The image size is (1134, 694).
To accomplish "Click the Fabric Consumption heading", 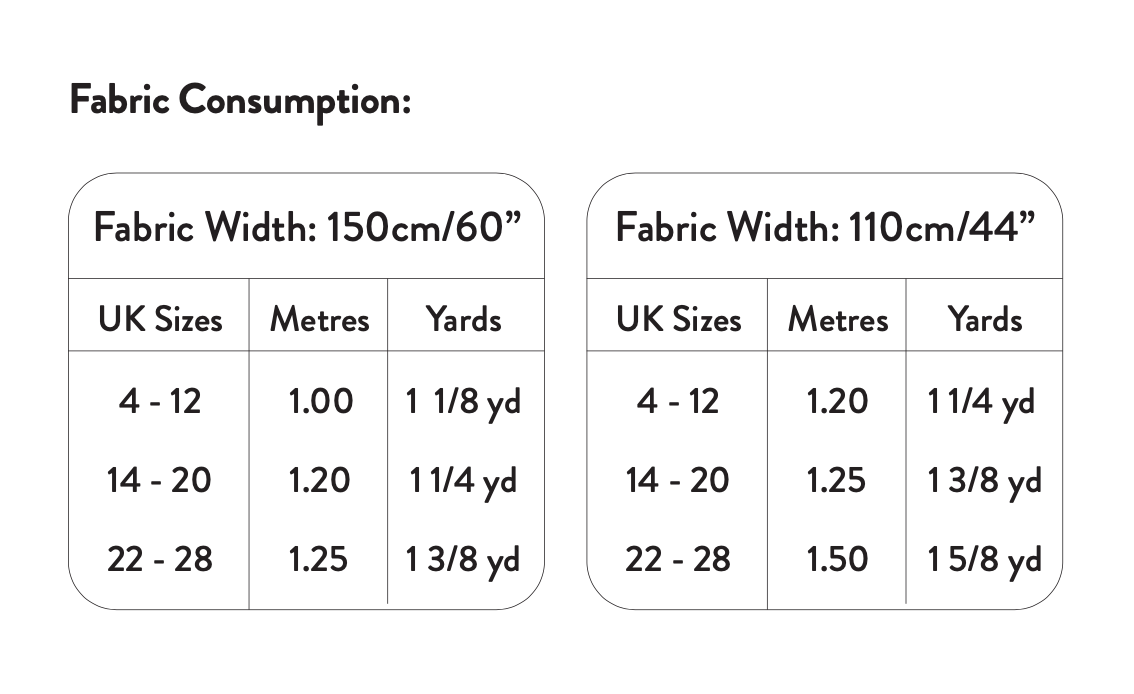I will [x=240, y=102].
